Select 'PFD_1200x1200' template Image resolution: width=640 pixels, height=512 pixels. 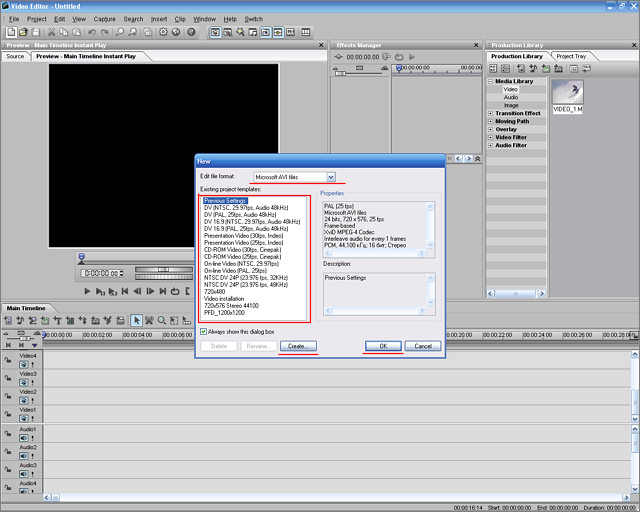pyautogui.click(x=224, y=313)
